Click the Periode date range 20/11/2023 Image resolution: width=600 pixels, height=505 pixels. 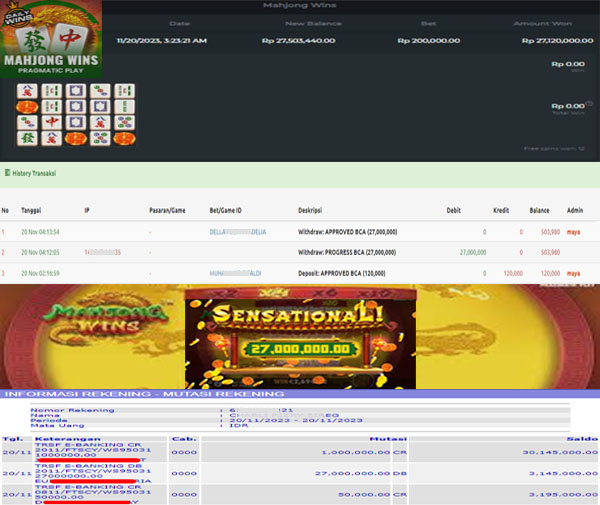click(x=296, y=420)
